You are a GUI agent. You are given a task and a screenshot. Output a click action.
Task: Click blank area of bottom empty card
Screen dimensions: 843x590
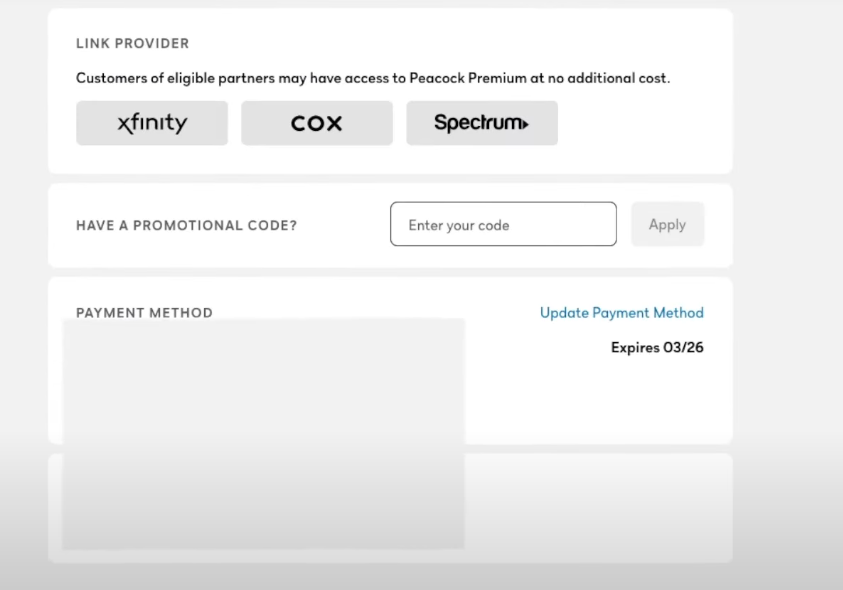597,508
